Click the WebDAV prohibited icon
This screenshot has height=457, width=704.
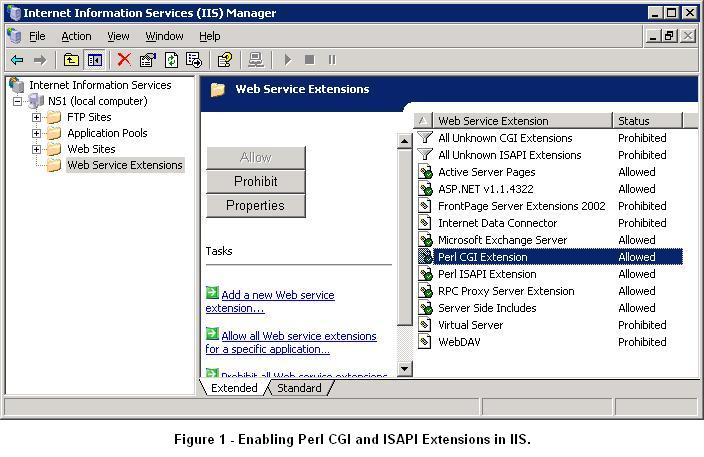[424, 342]
